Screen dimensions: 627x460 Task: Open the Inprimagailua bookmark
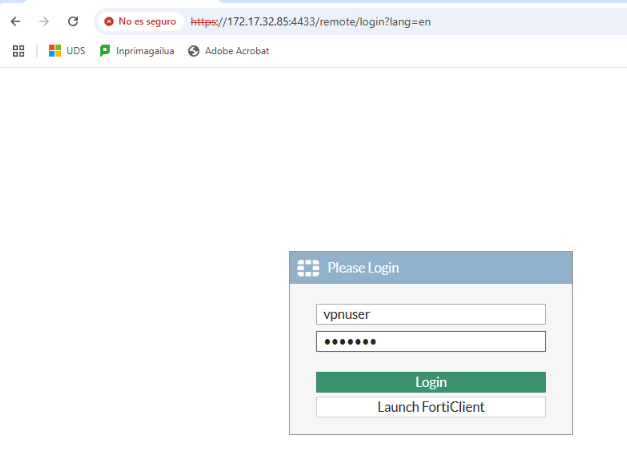[x=144, y=51]
